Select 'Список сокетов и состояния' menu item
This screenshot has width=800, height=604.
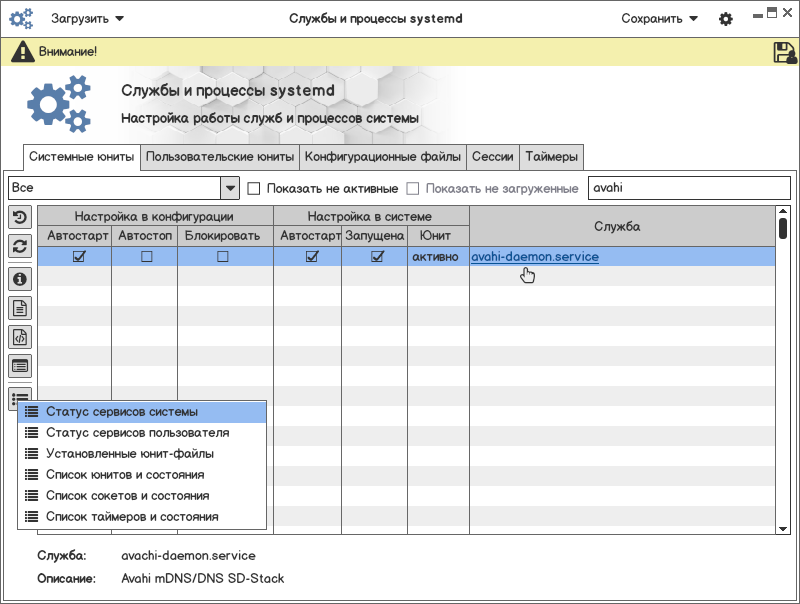(x=127, y=496)
